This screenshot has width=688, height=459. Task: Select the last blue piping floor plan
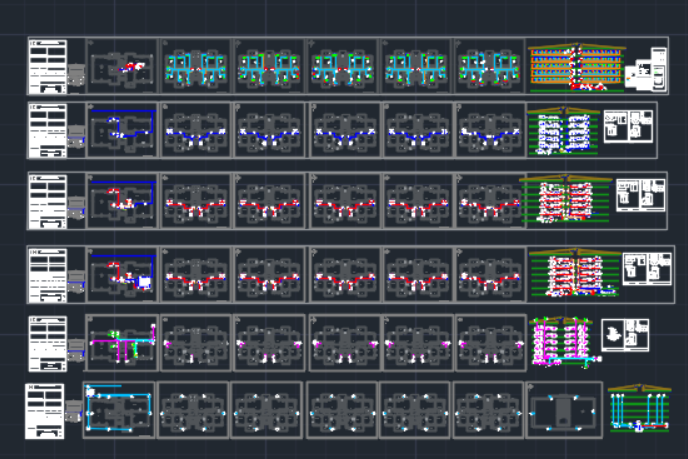(490, 129)
